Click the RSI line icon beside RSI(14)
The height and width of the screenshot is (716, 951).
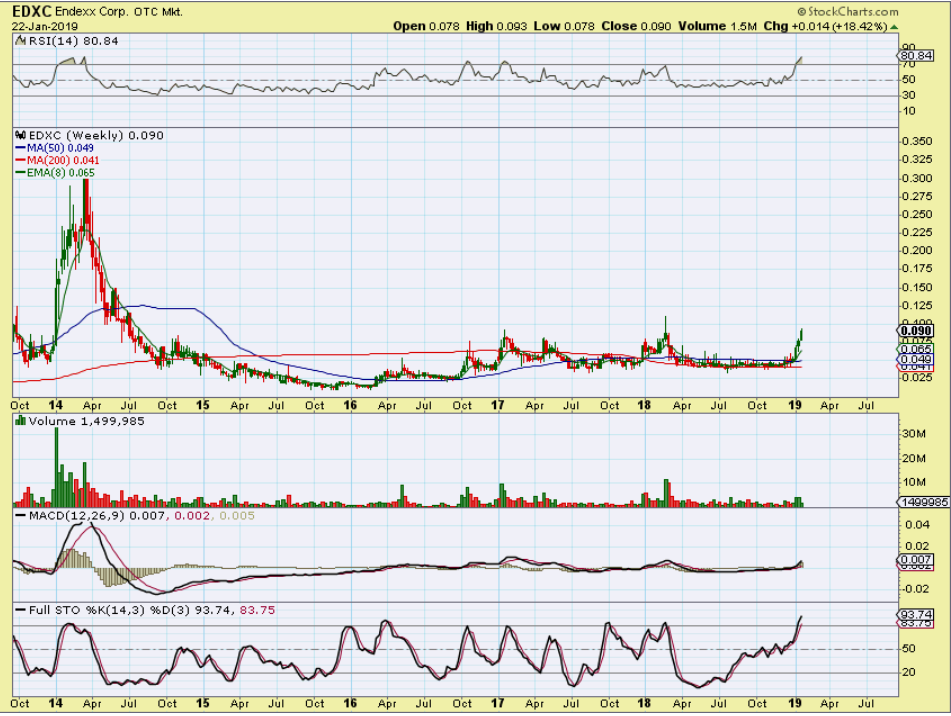coord(20,41)
